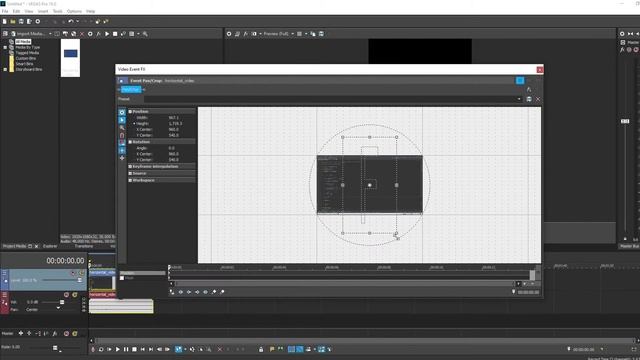The height and width of the screenshot is (360, 640).
Task: Select the All Media bin
Action: tap(23, 42)
